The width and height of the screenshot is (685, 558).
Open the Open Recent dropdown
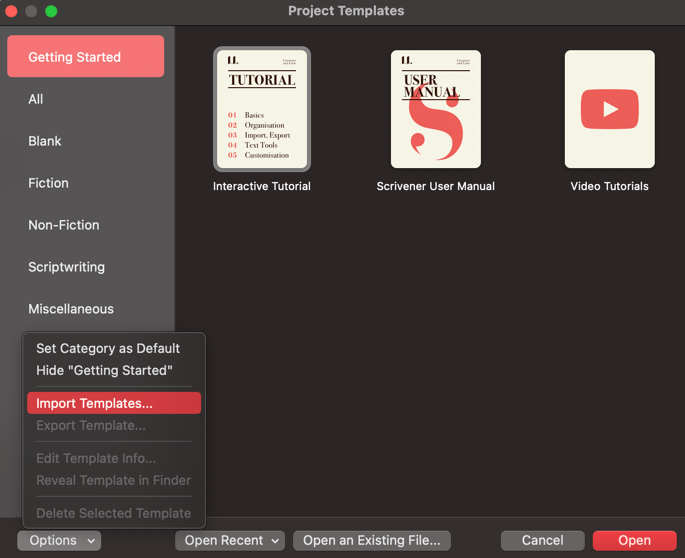pos(230,540)
